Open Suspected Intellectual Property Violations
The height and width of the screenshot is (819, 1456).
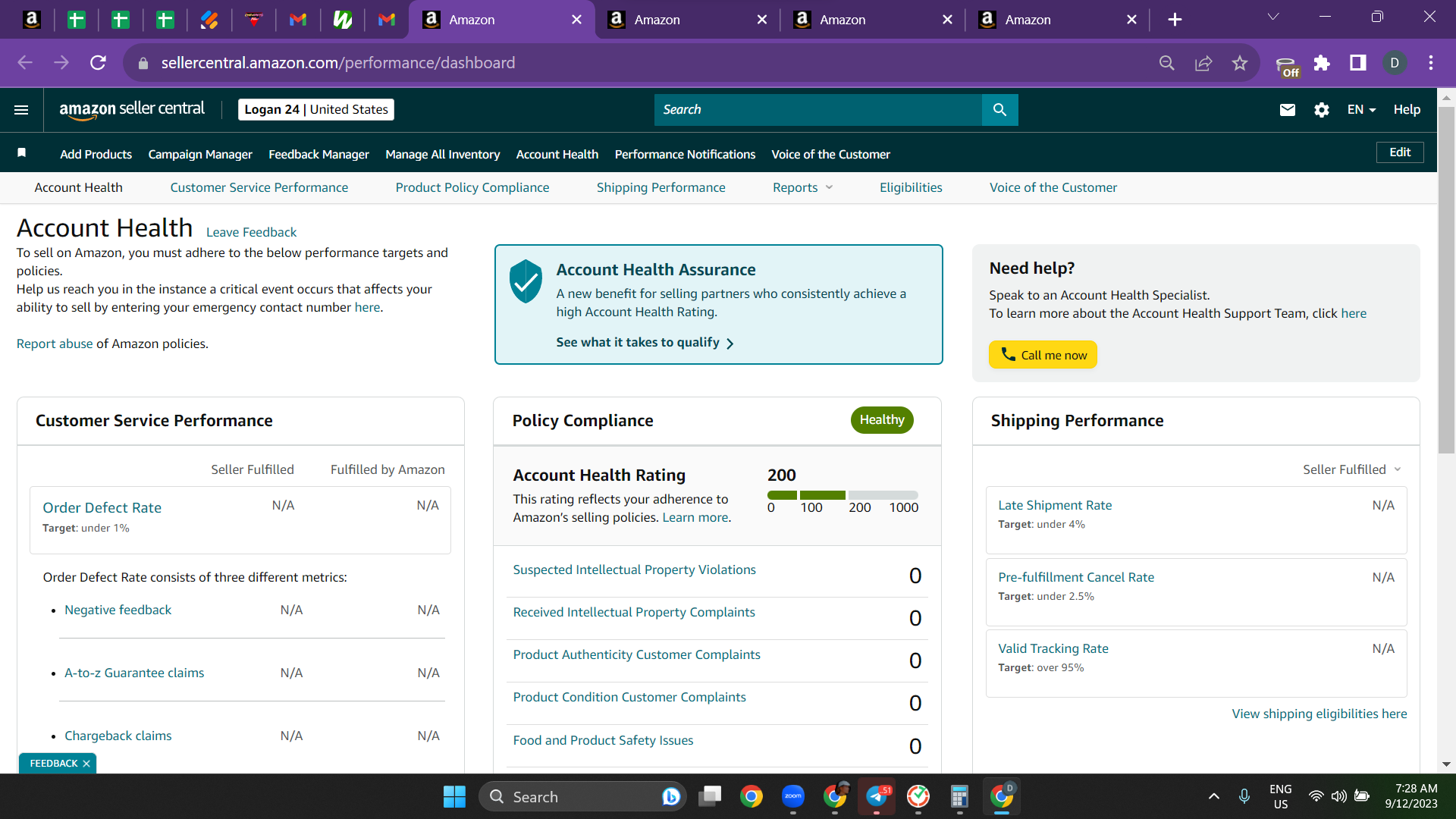(635, 570)
